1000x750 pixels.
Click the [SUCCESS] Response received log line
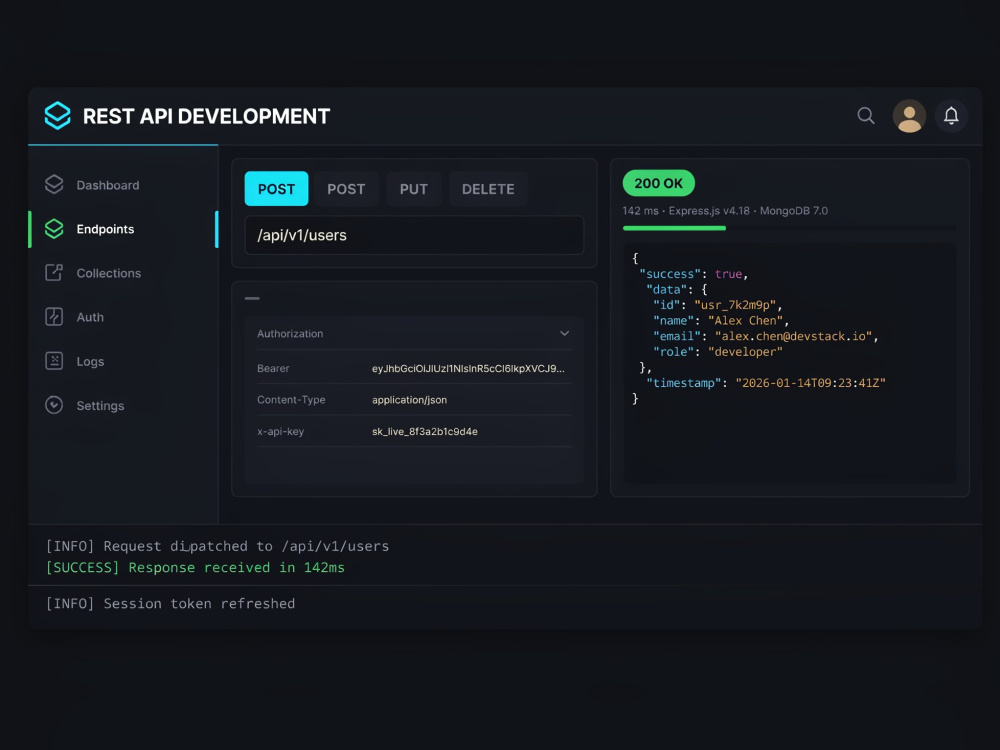pyautogui.click(x=195, y=568)
